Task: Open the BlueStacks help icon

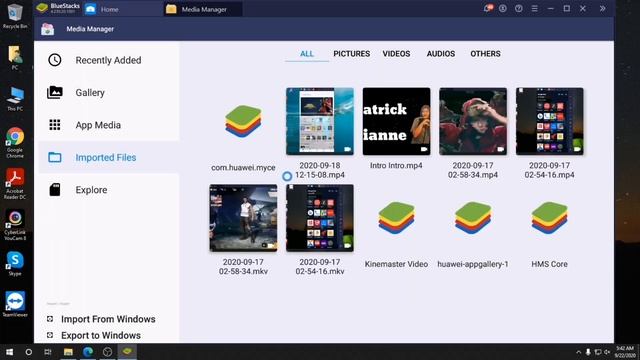Action: [519, 8]
